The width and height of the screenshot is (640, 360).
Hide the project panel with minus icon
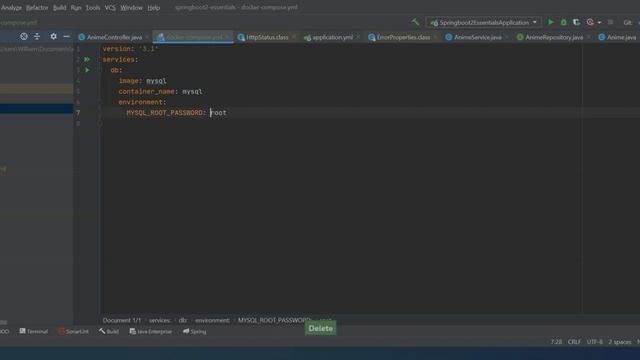click(x=67, y=36)
